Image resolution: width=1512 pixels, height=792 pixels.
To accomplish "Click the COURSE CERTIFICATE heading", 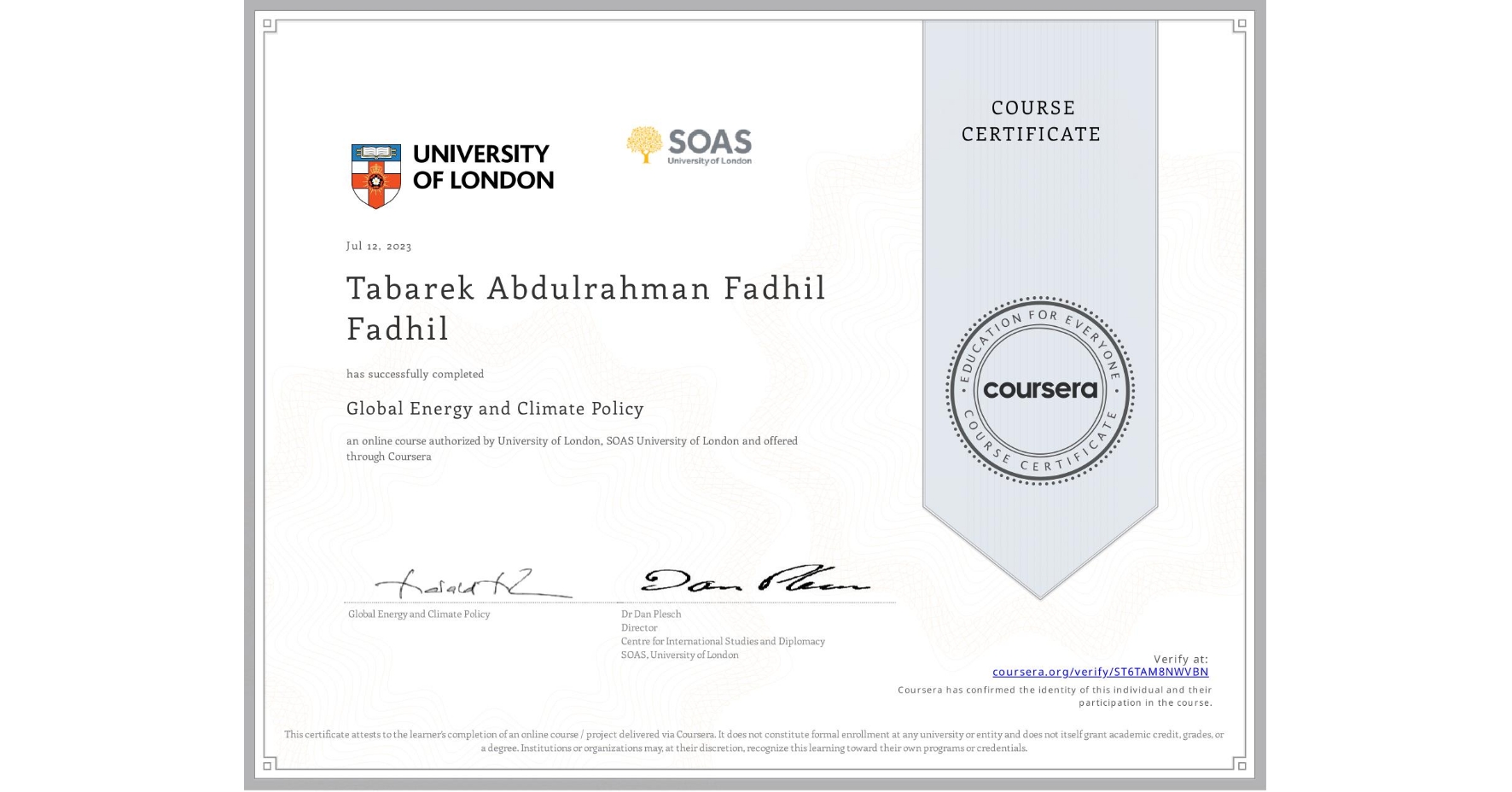I will [x=1030, y=120].
